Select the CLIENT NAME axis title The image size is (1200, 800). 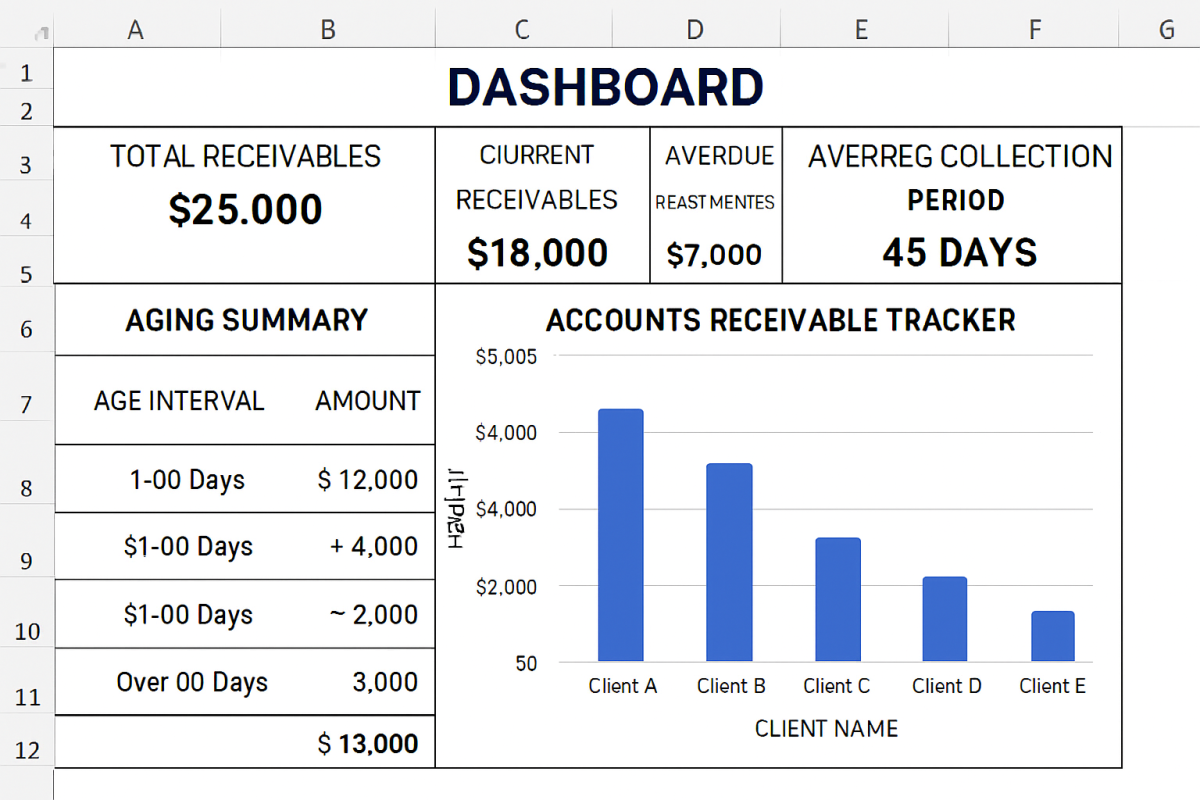826,728
